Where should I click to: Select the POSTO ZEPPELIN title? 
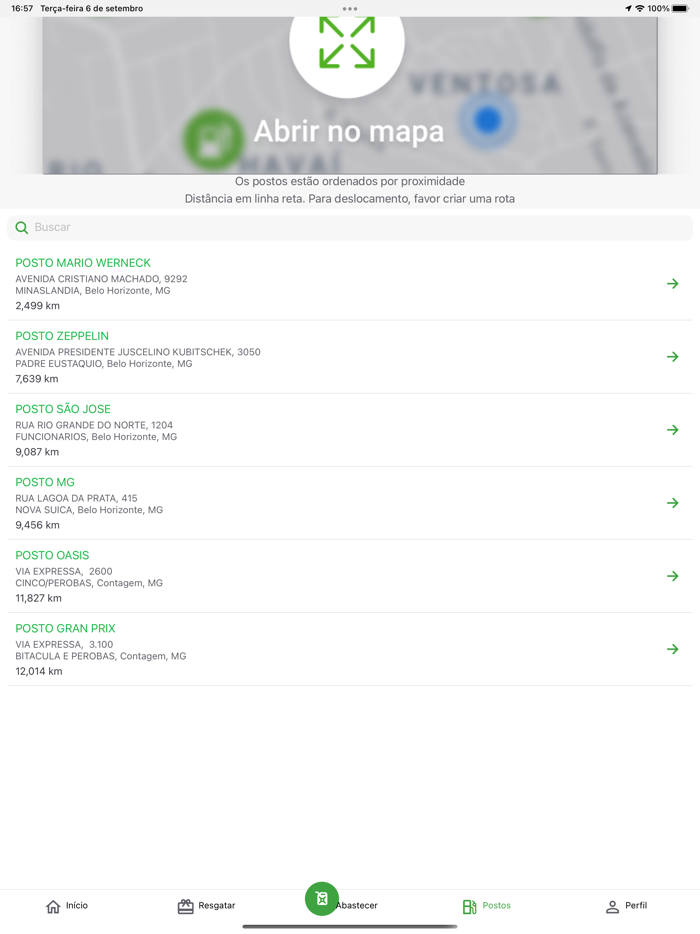(62, 336)
